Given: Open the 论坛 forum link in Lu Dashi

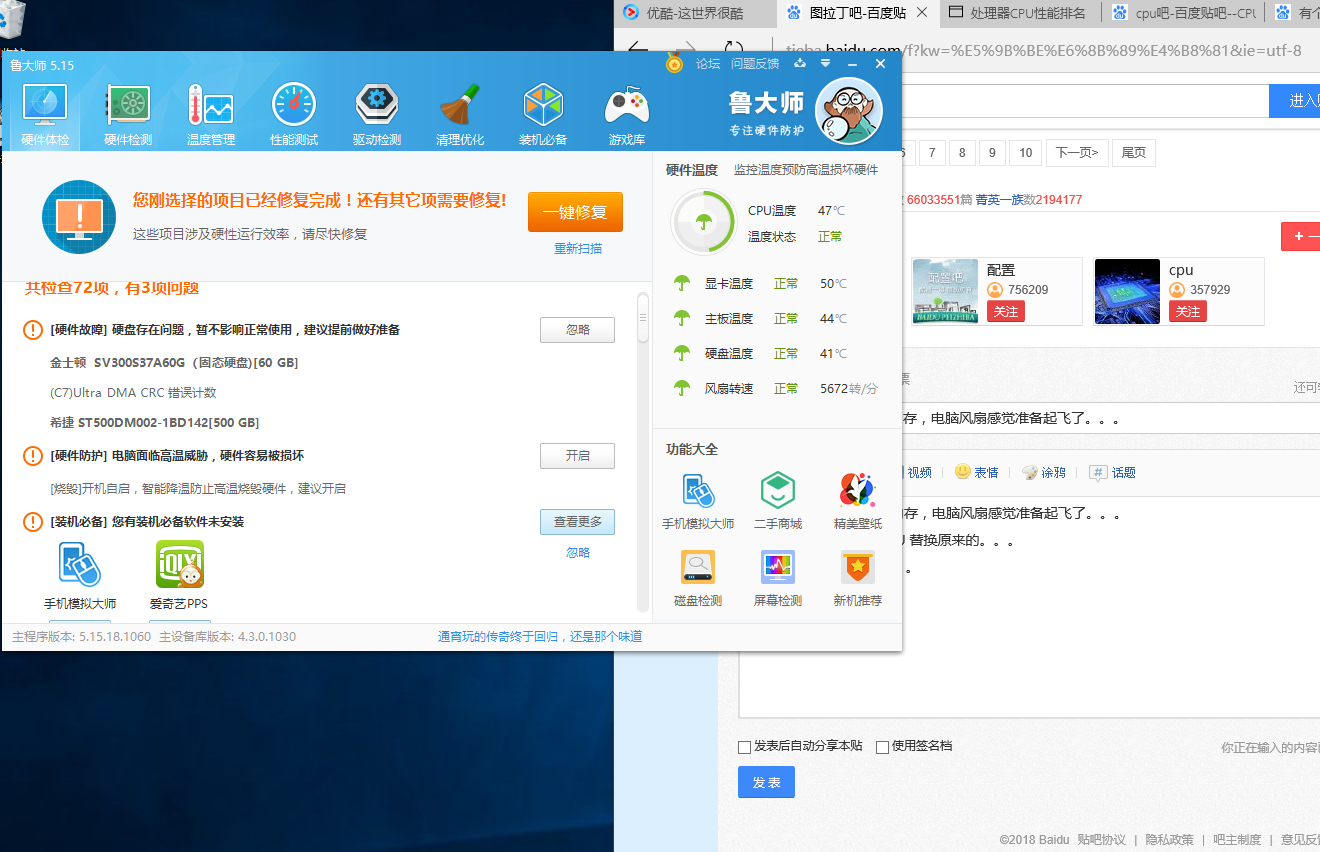Looking at the screenshot, I should pos(708,64).
